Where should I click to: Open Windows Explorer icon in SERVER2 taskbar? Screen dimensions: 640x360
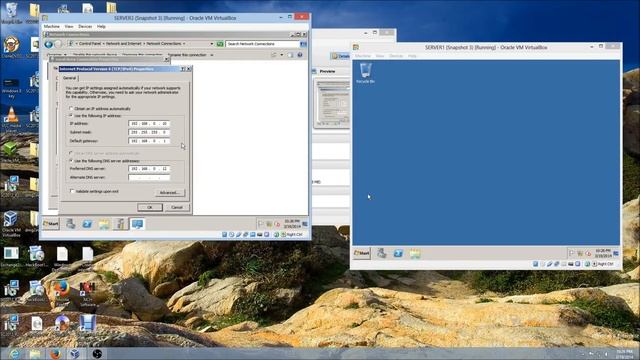coord(104,224)
